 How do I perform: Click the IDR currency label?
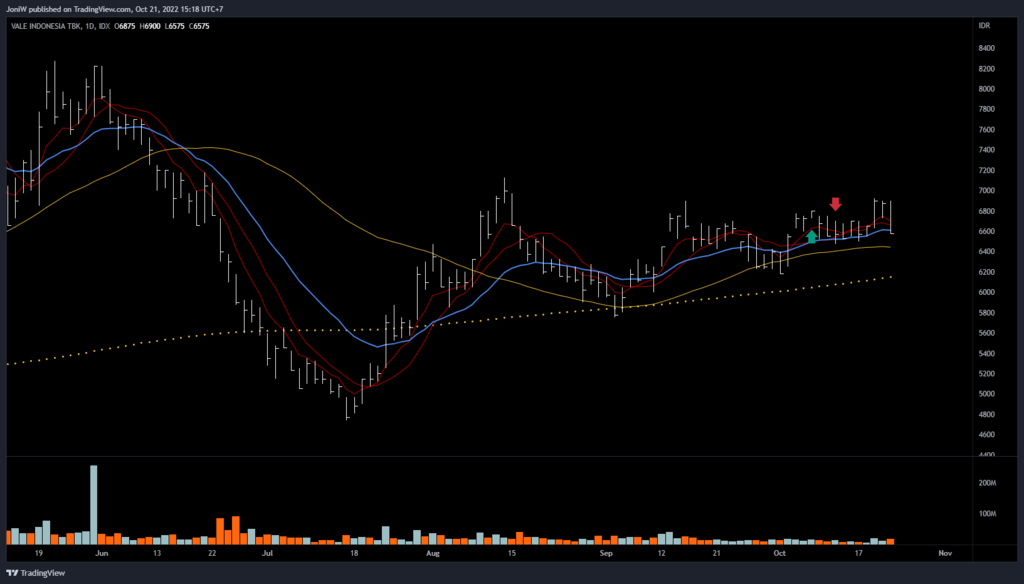tap(984, 22)
